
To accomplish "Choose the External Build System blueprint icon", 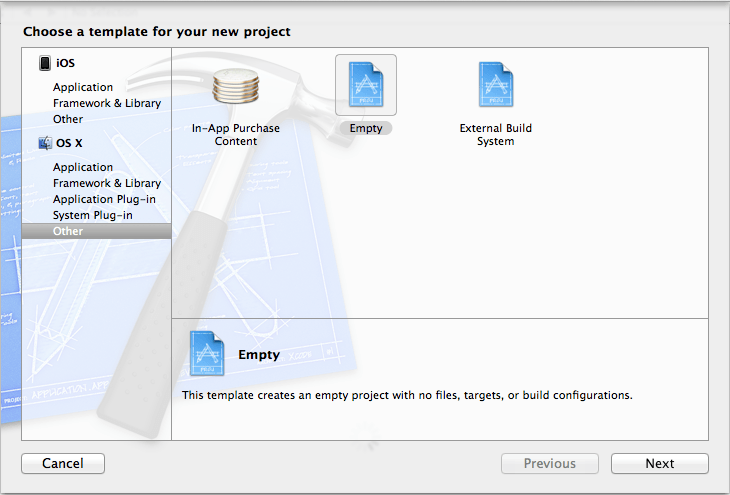I will point(495,84).
